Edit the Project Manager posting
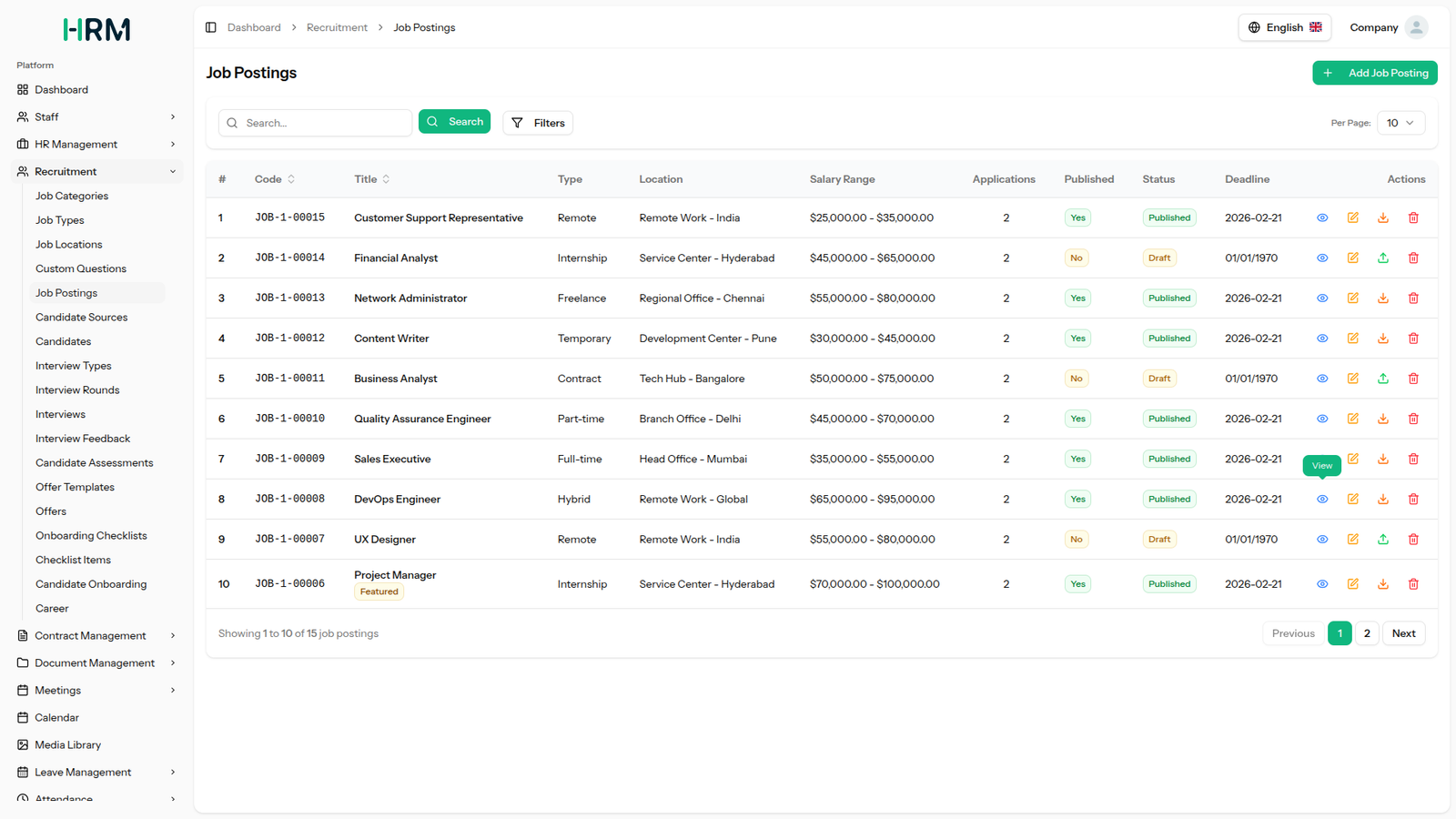Screen dimensions: 1456x819 pos(1353,584)
